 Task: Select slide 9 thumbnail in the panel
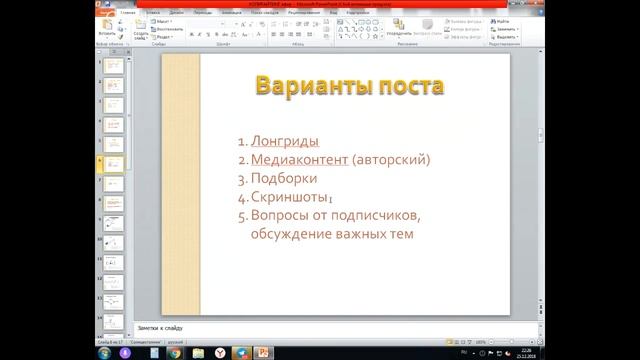click(x=113, y=223)
